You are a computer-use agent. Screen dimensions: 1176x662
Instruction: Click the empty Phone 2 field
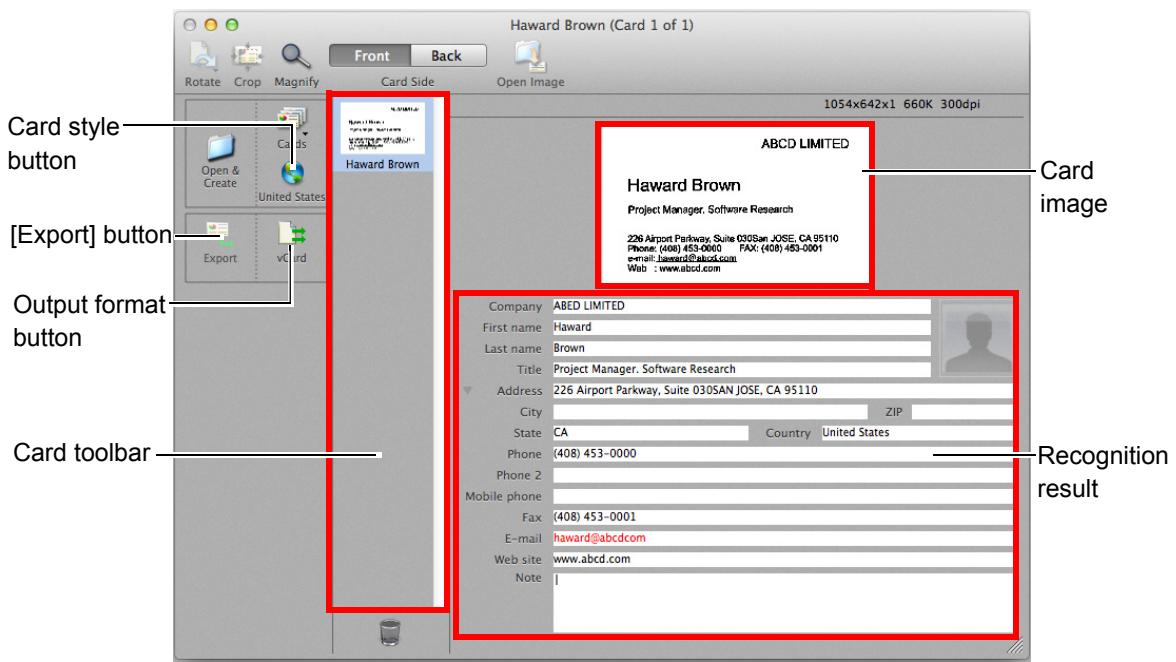782,475
